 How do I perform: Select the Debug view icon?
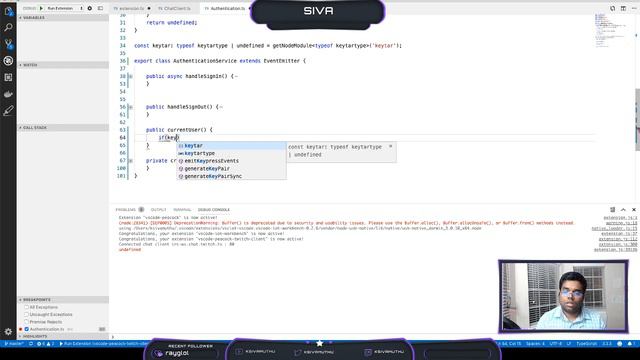tap(8, 61)
